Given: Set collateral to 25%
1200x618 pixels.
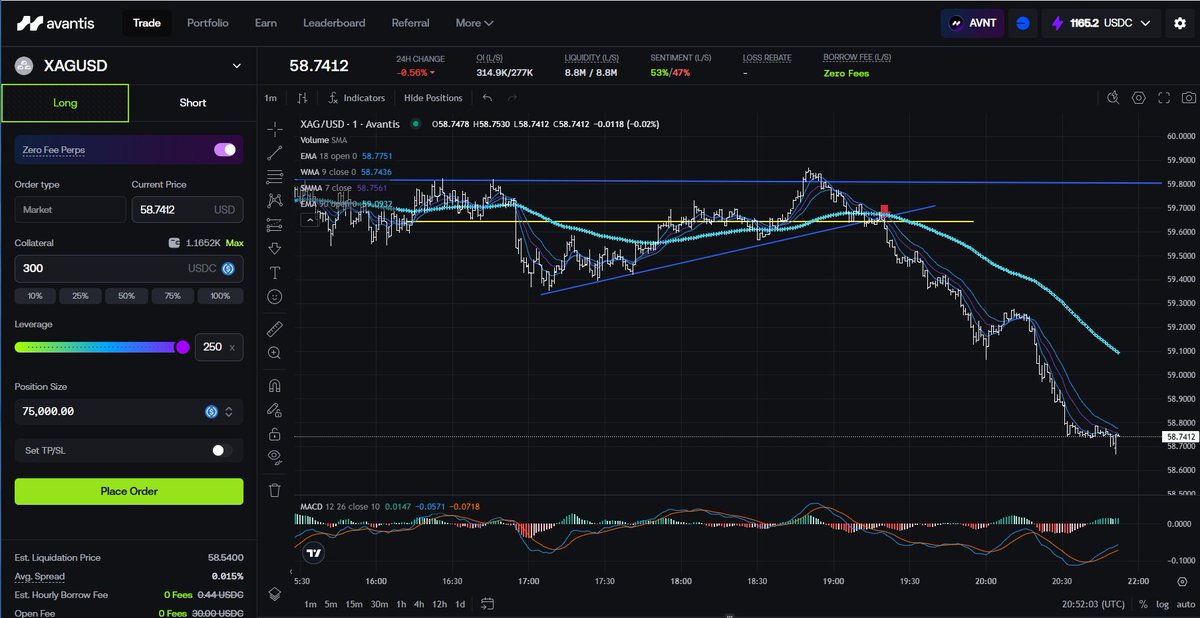Looking at the screenshot, I should pos(80,296).
